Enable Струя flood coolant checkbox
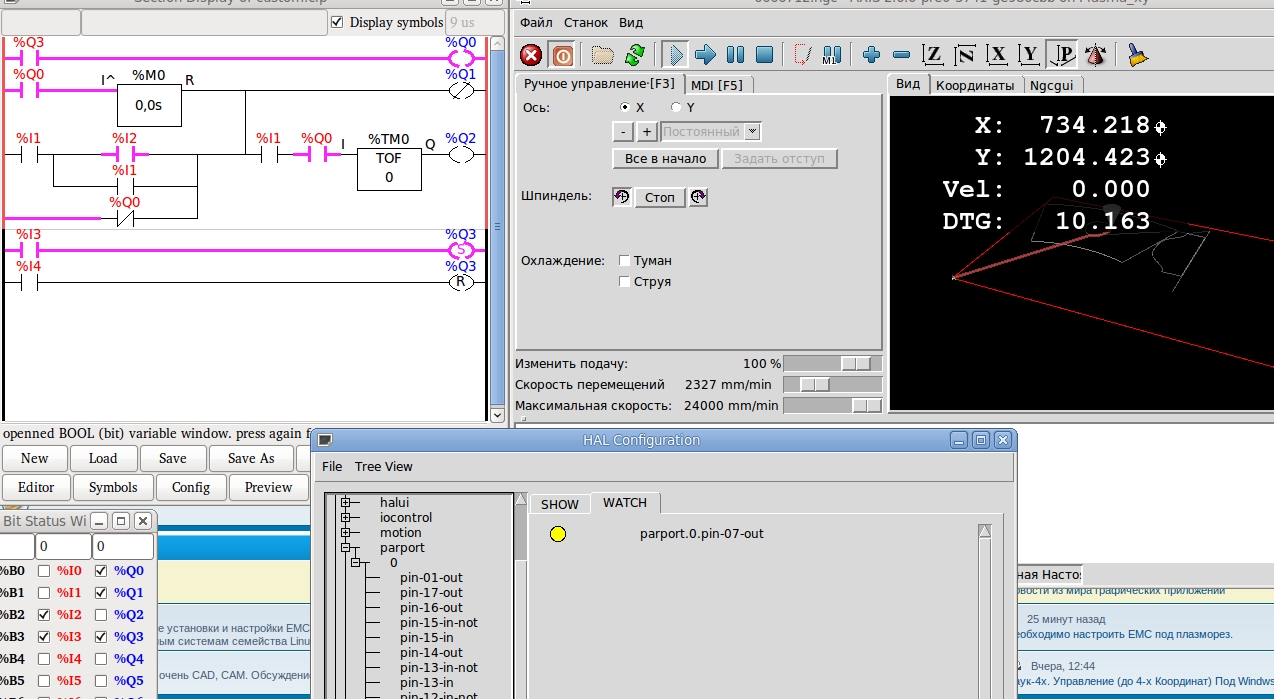Screen dimensions: 1274x699 (624, 281)
